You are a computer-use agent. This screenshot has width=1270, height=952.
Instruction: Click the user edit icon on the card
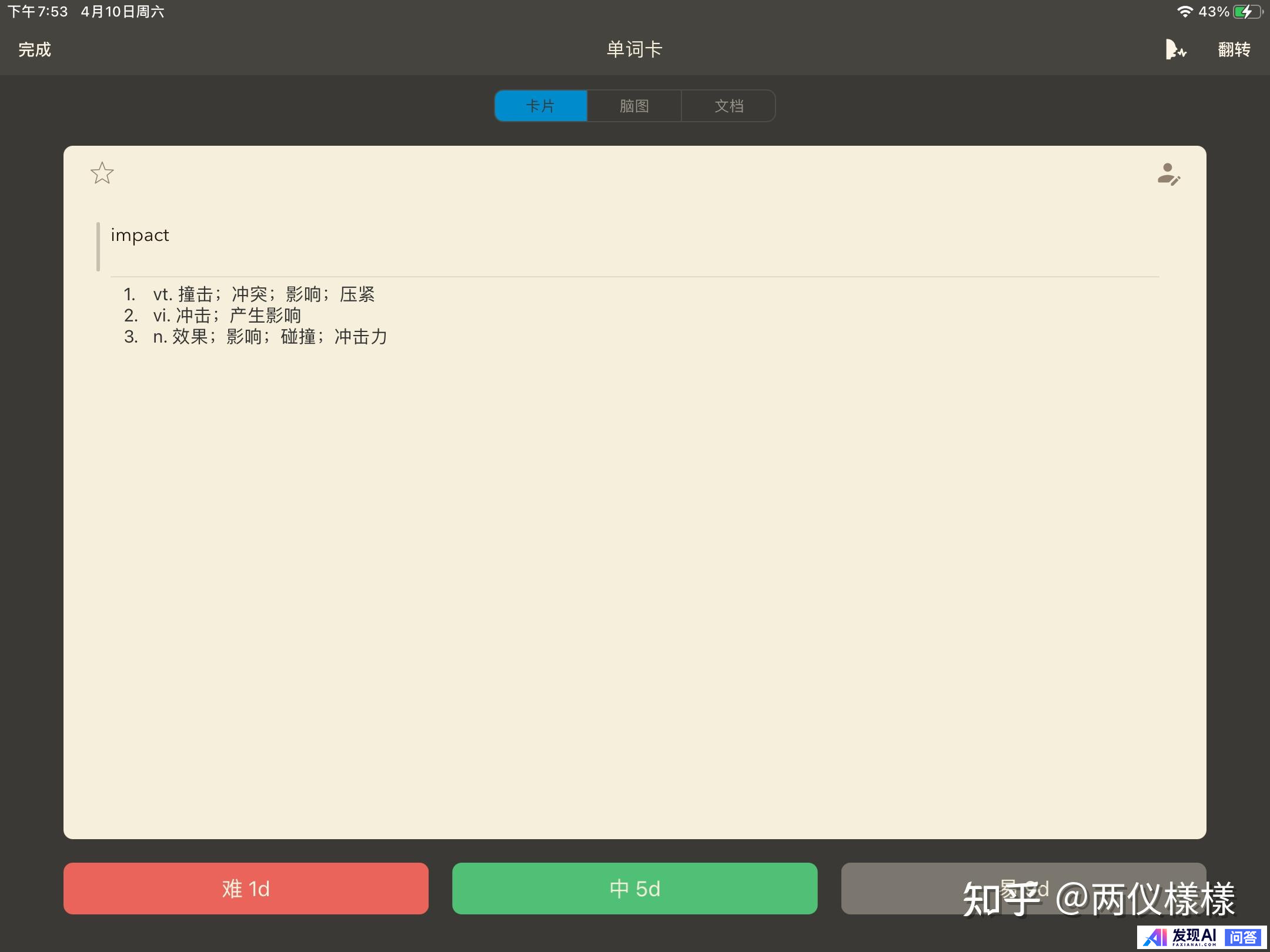click(1168, 175)
